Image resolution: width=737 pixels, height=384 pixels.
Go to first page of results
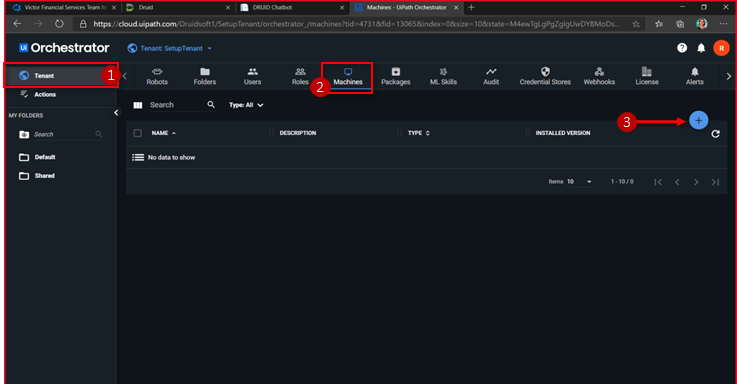658,182
